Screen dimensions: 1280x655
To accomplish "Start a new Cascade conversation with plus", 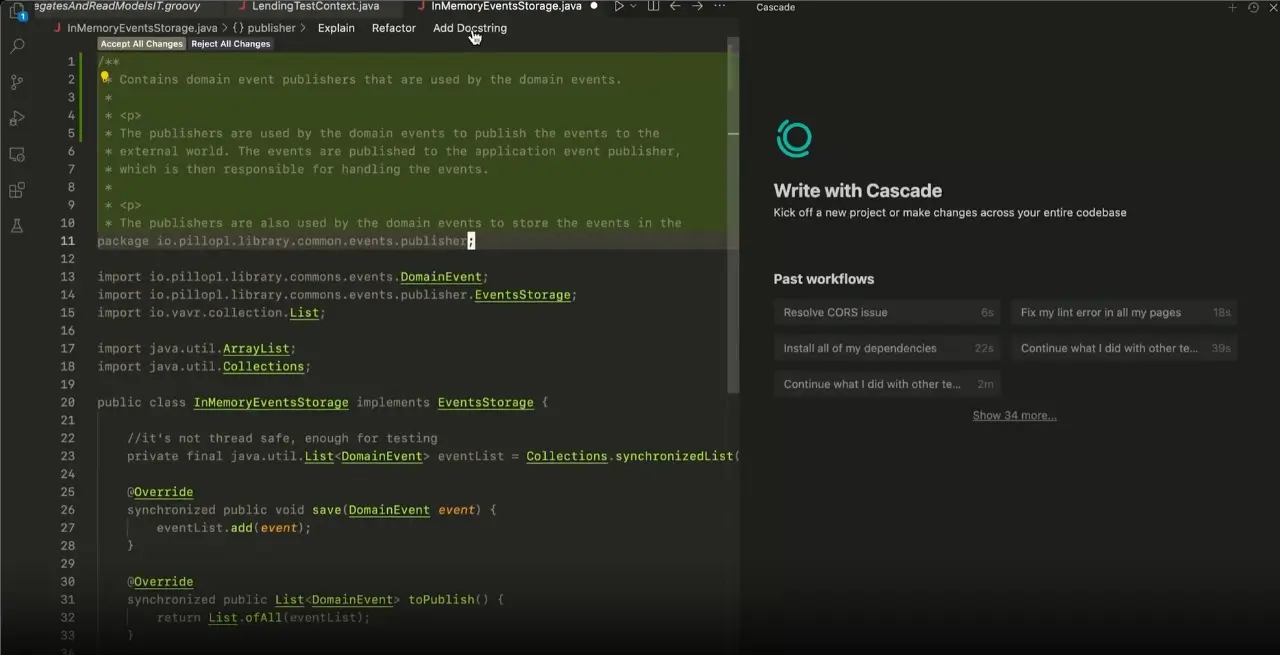I will coord(1232,7).
